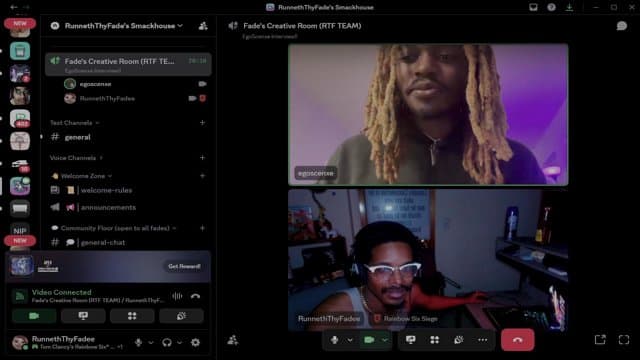This screenshot has height=360, width=640.
Task: Focus egoscense video tile
Action: click(428, 115)
